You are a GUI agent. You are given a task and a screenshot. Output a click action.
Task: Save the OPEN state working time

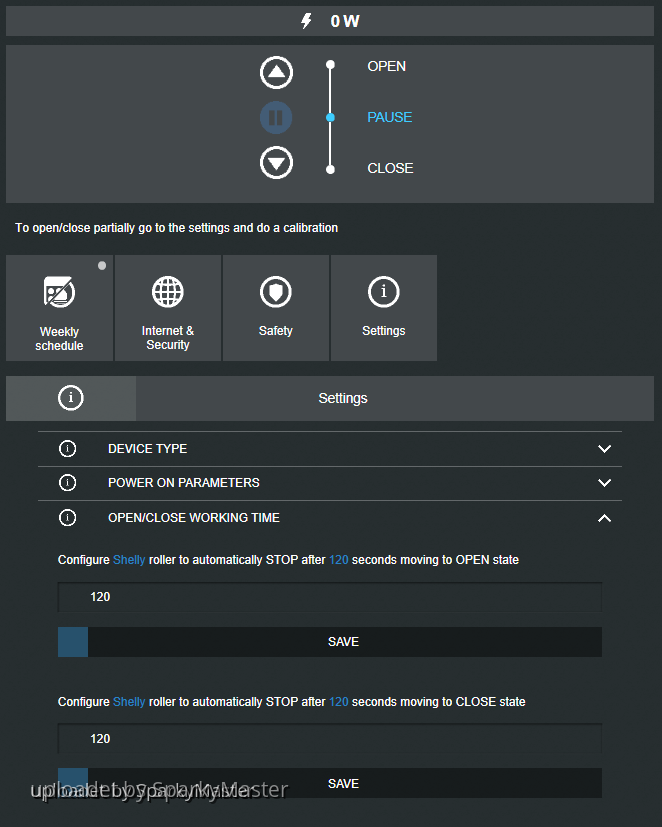pyautogui.click(x=343, y=642)
